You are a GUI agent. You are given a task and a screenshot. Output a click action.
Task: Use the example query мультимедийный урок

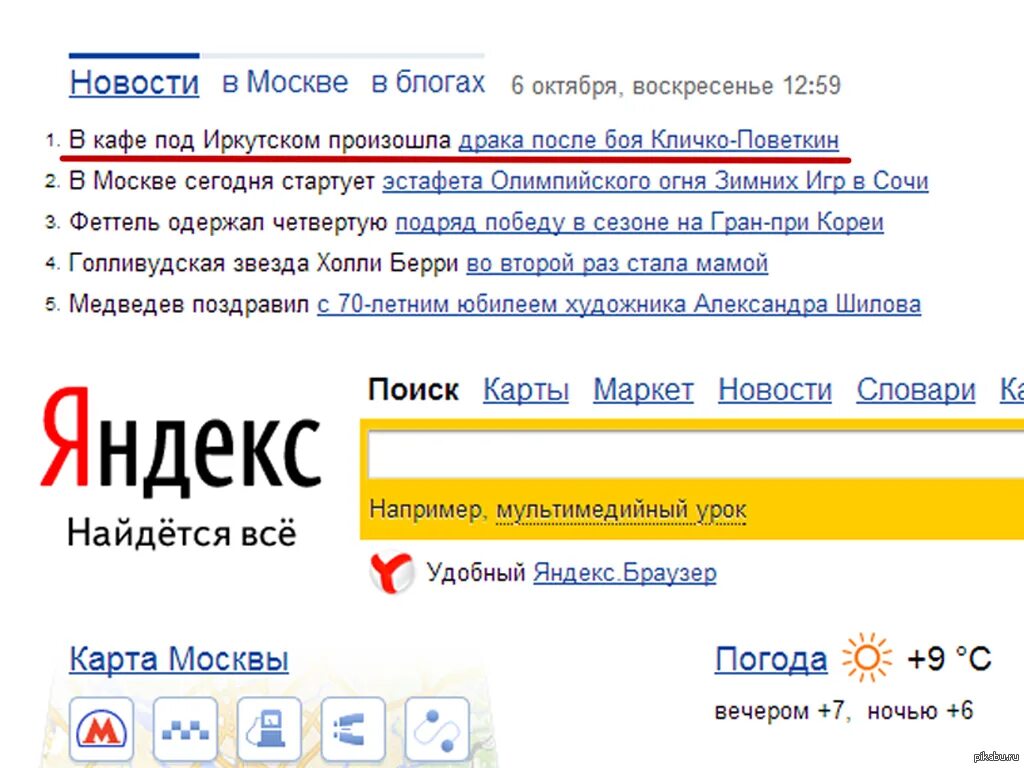coord(621,510)
